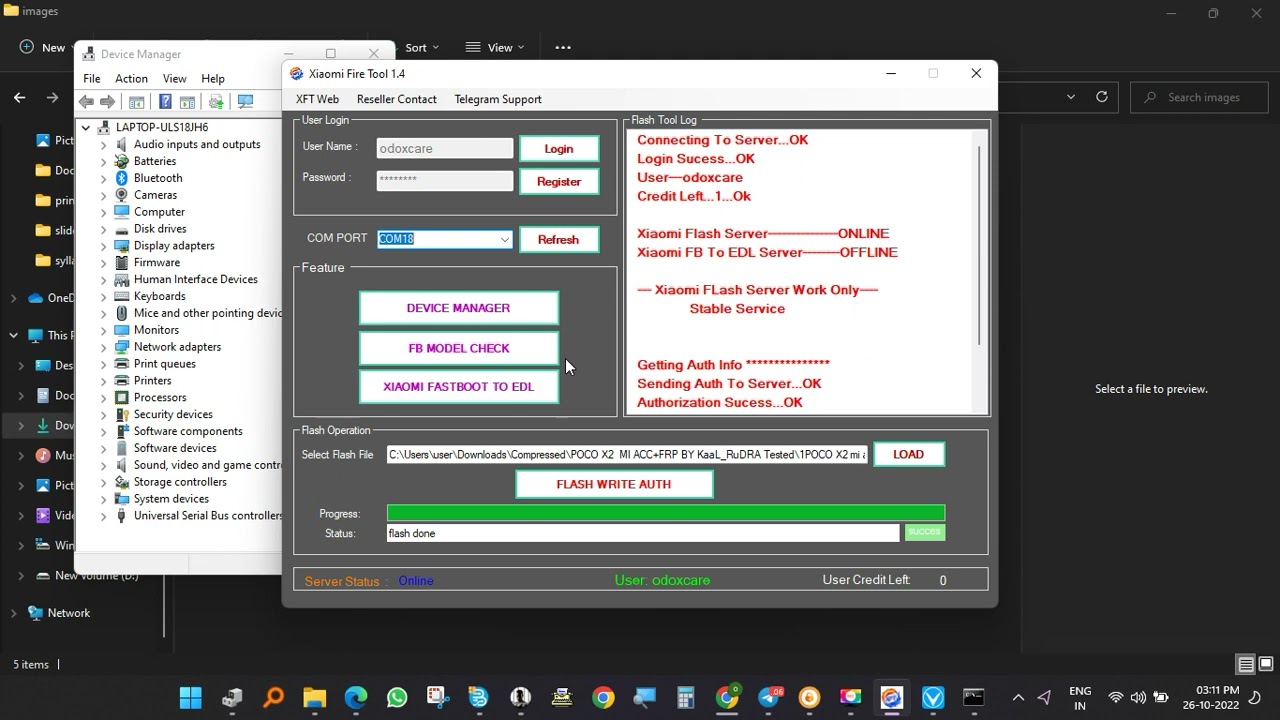Select the Keyboards entry in device tree

point(160,297)
